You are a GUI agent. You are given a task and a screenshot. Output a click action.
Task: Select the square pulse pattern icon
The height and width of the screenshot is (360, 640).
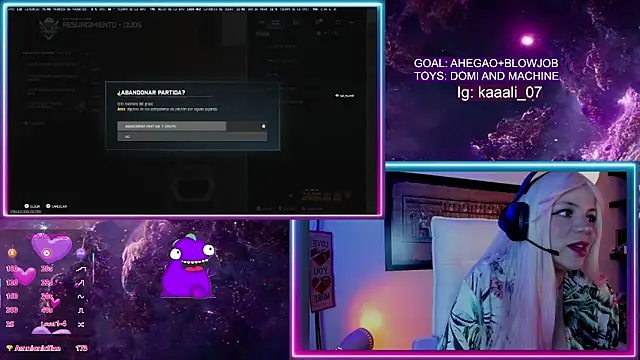(81, 311)
